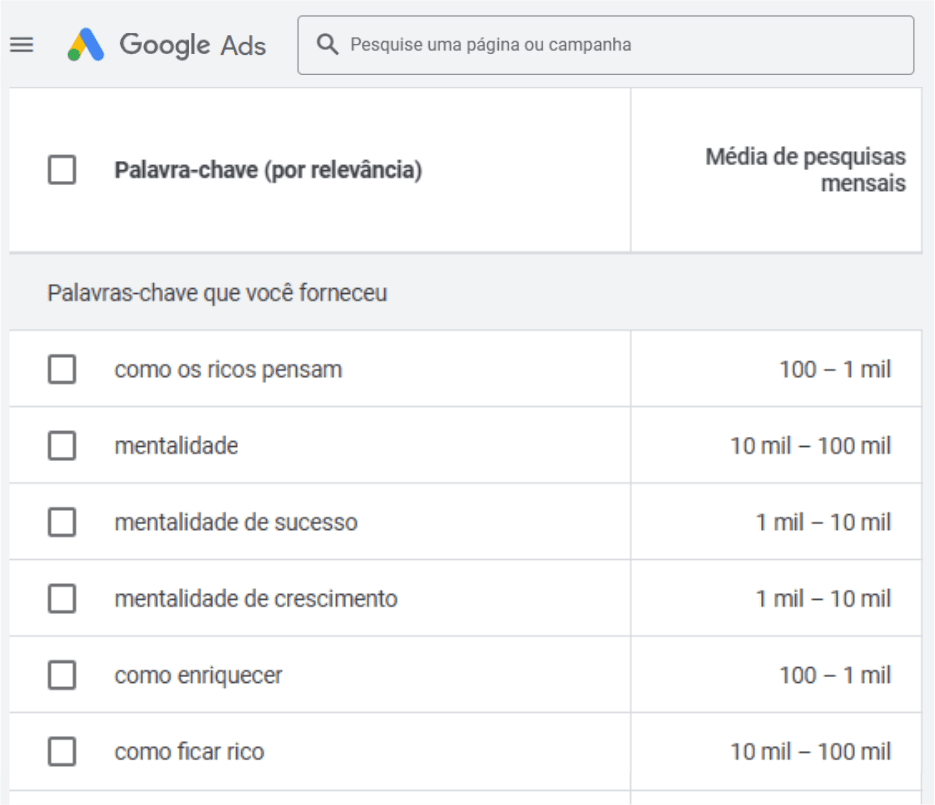935x805 pixels.
Task: Mark the 'como enriquecer' checkbox
Action: tap(62, 676)
